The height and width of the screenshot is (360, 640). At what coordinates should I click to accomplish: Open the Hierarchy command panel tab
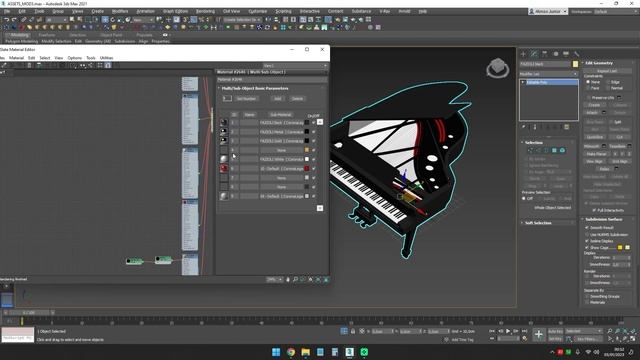(544, 54)
